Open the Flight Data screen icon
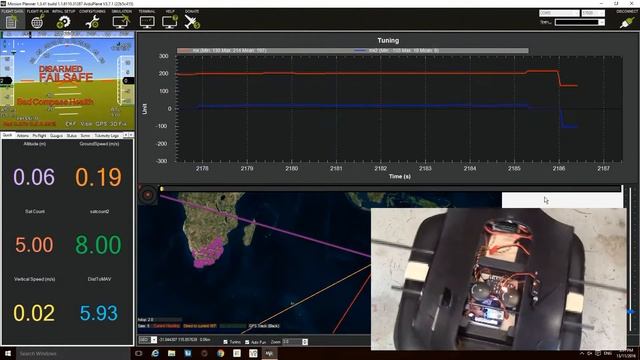Image resolution: width=640 pixels, height=360 pixels. point(11,22)
